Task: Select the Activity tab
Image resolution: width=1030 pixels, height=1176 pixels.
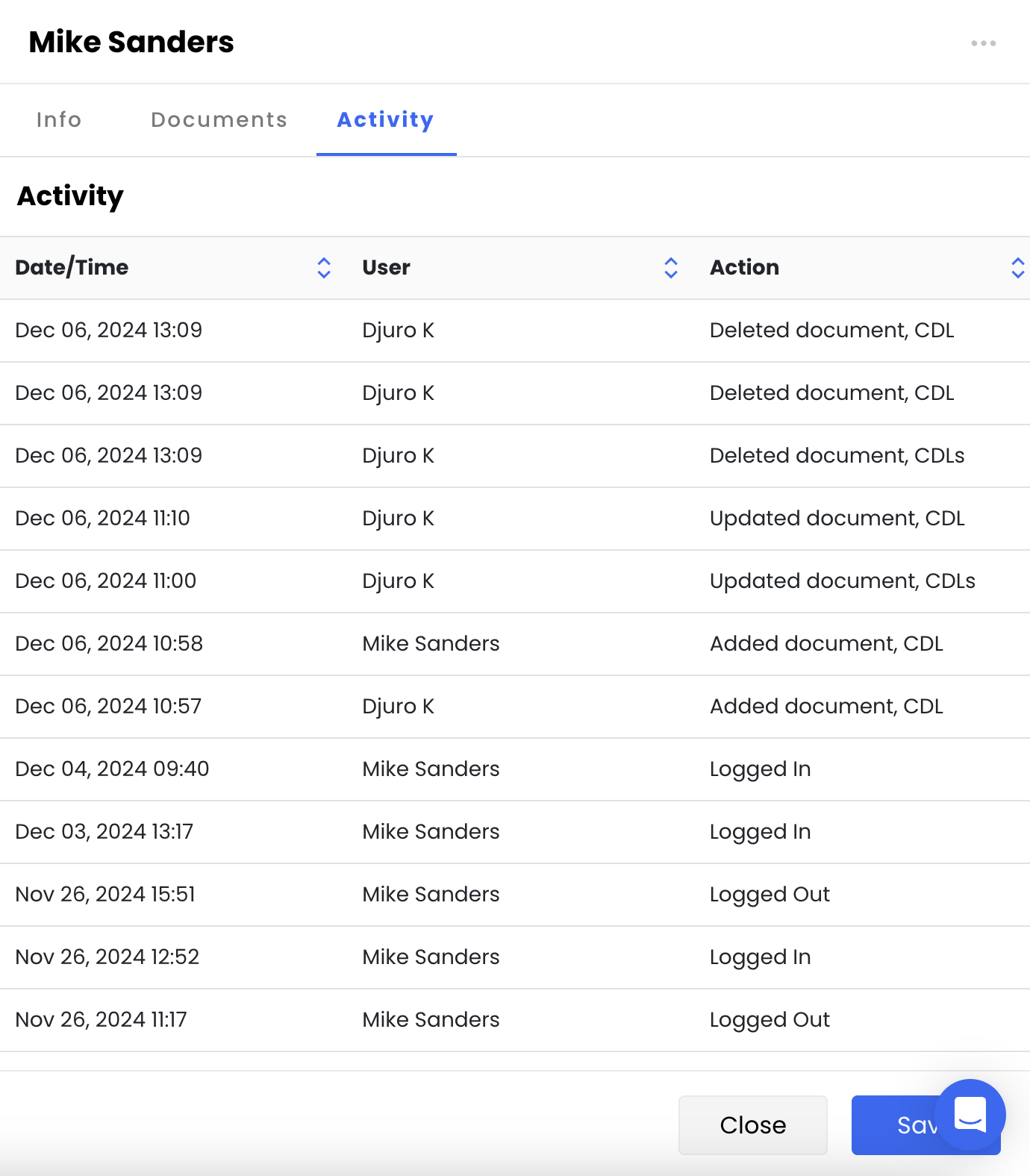Action: click(x=385, y=119)
